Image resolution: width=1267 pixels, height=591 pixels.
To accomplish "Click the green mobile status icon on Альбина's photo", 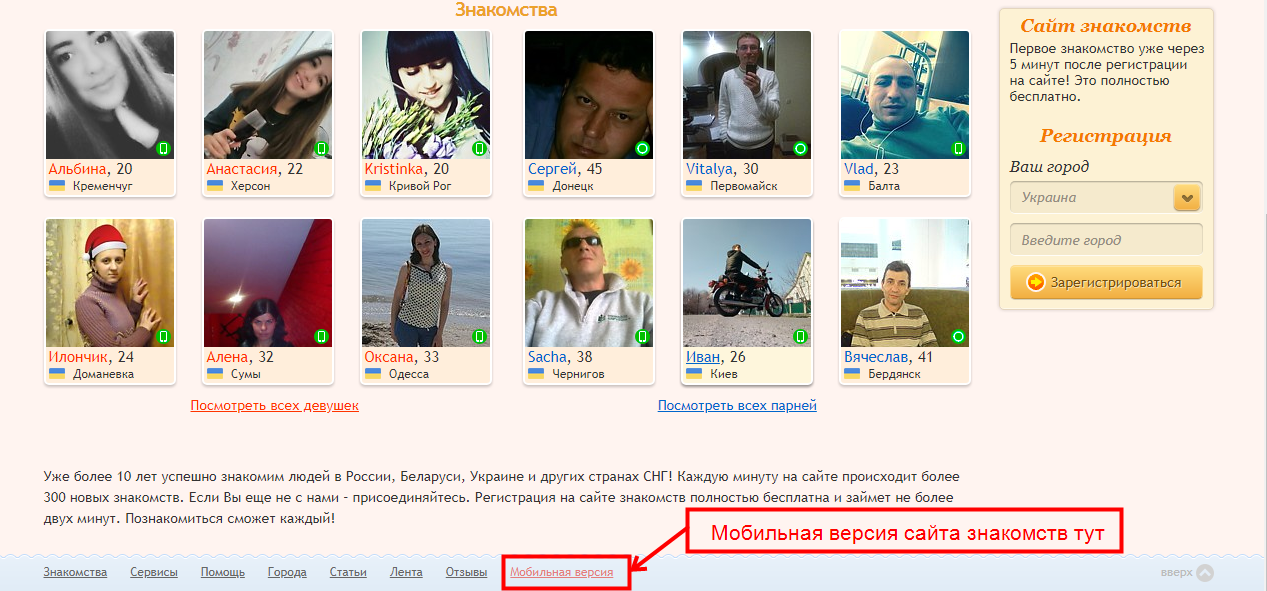I will [x=164, y=148].
